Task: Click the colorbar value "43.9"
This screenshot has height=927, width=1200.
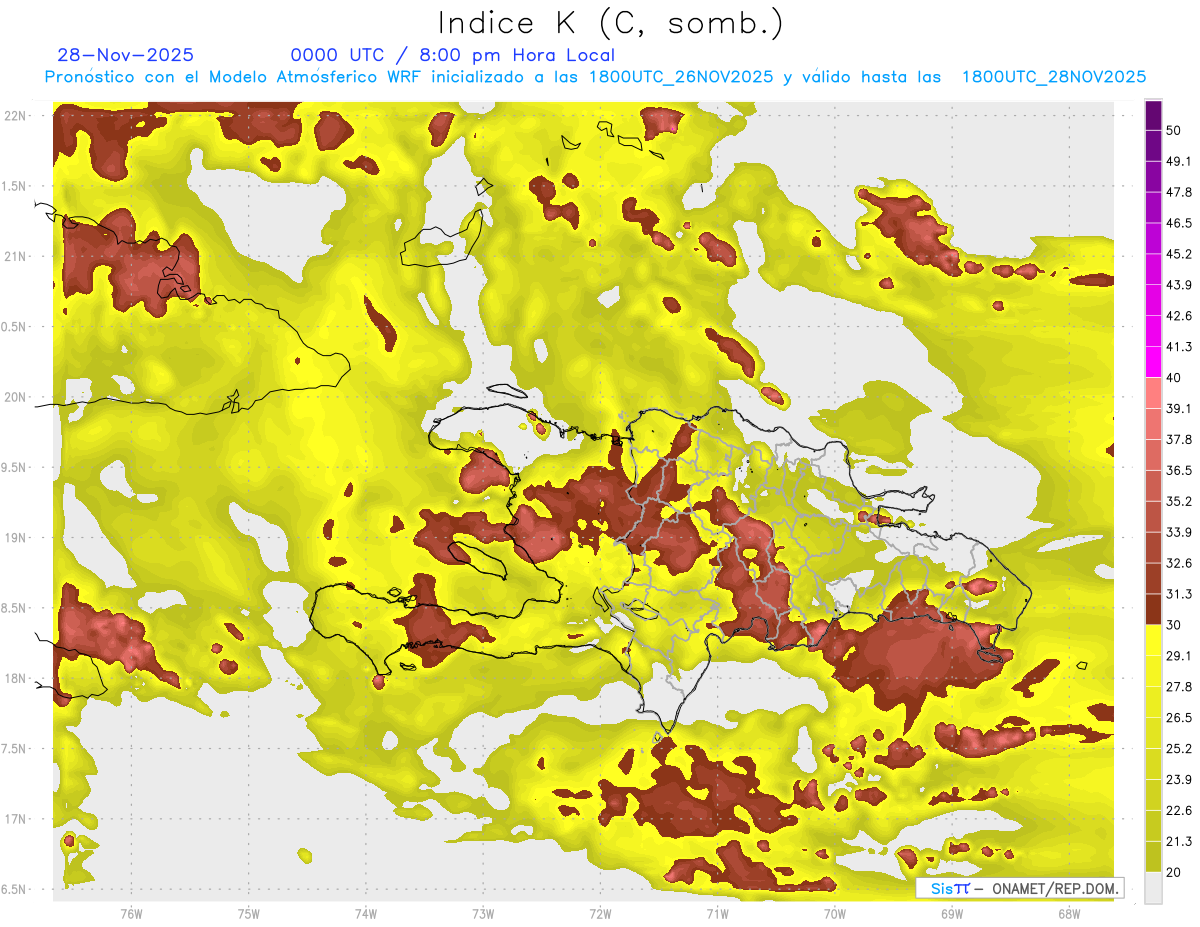Action: coord(1179,285)
